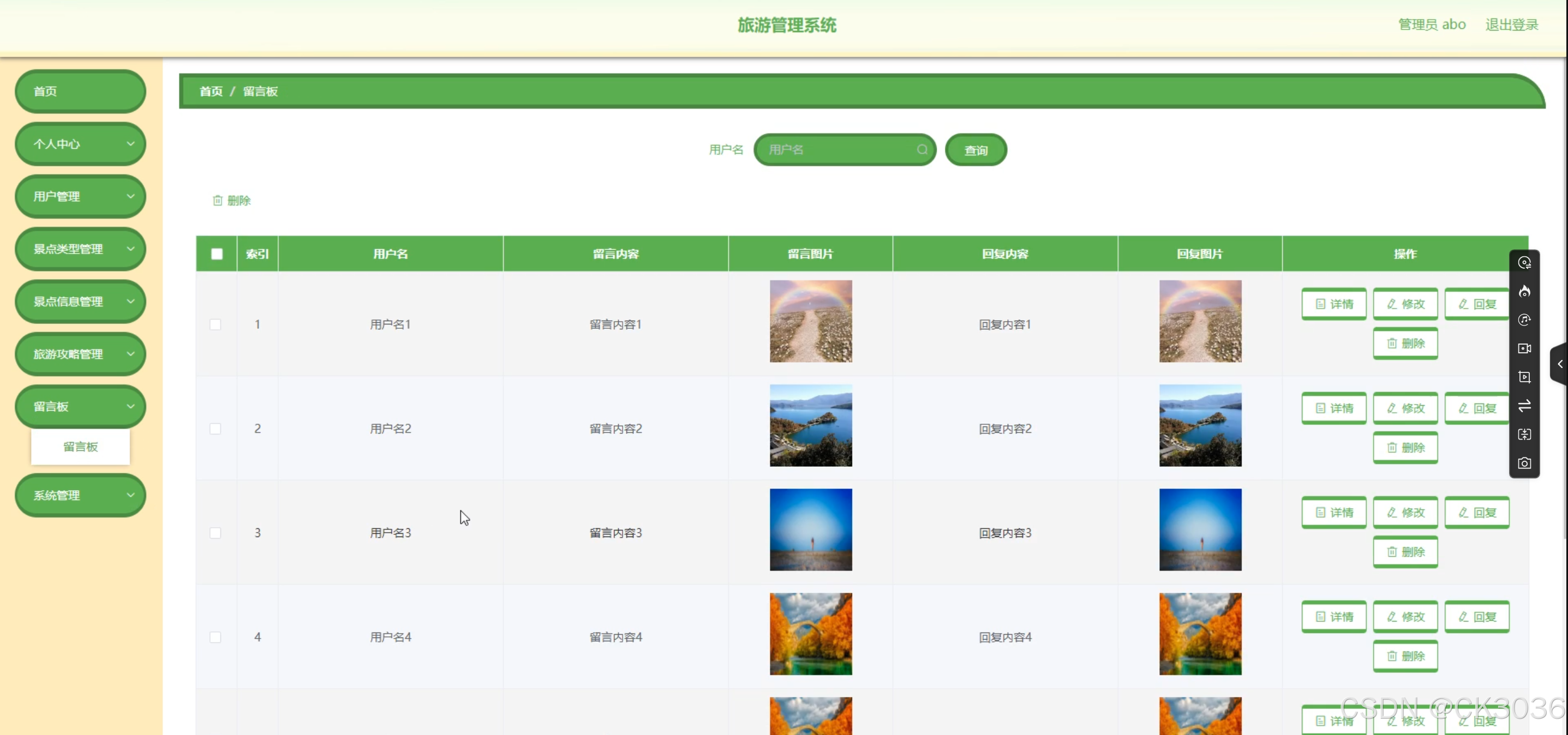Click the 查询 search button
Viewport: 1568px width, 735px height.
pyautogui.click(x=975, y=150)
